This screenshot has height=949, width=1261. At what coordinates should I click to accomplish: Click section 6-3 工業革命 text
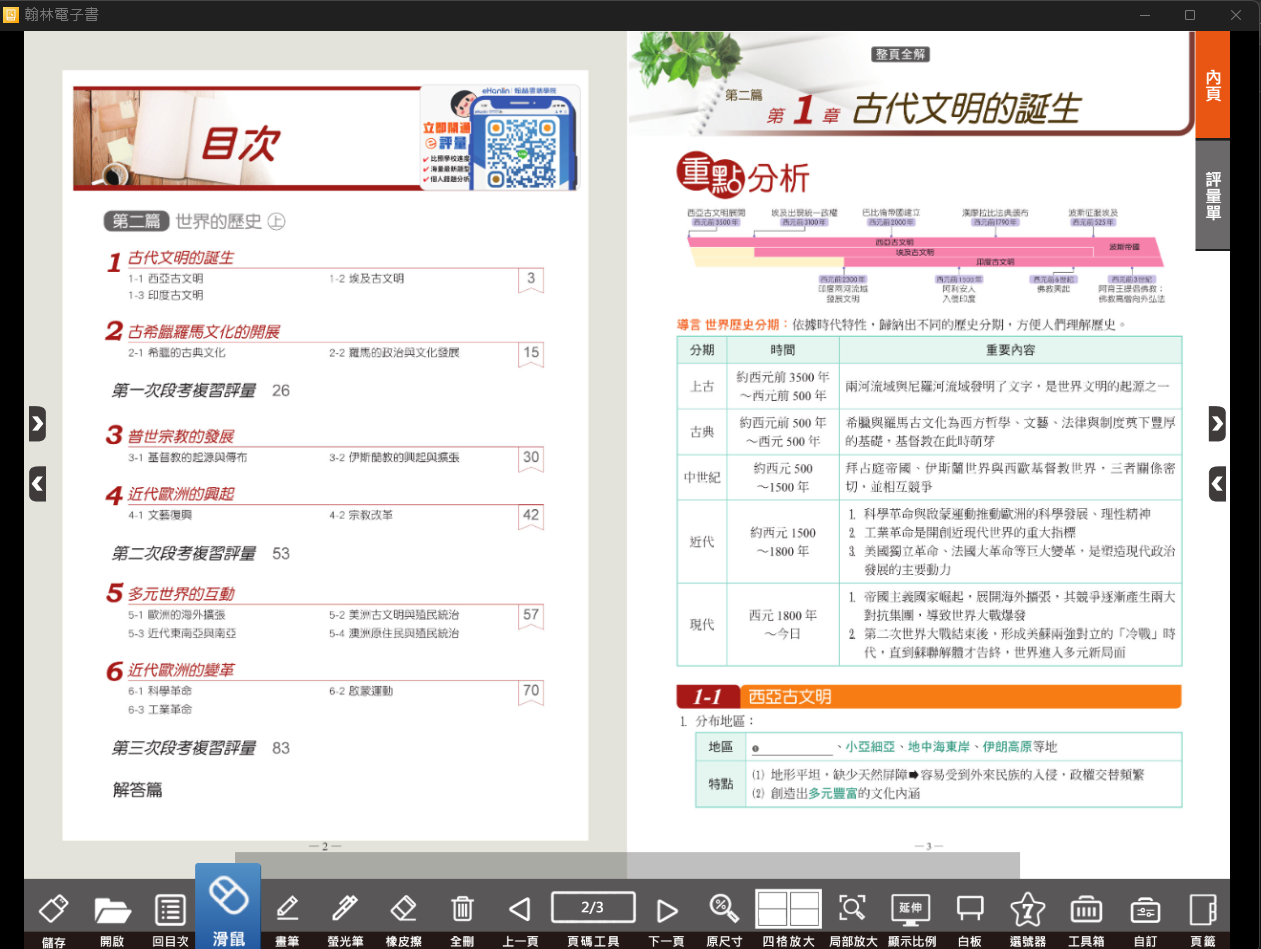click(160, 709)
